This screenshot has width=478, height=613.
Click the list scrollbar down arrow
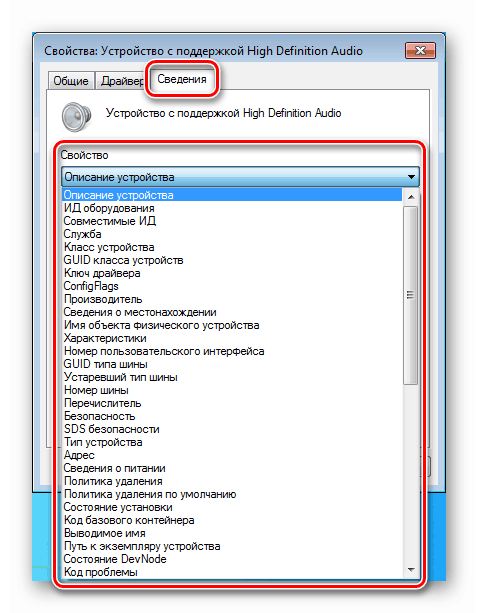coord(411,570)
